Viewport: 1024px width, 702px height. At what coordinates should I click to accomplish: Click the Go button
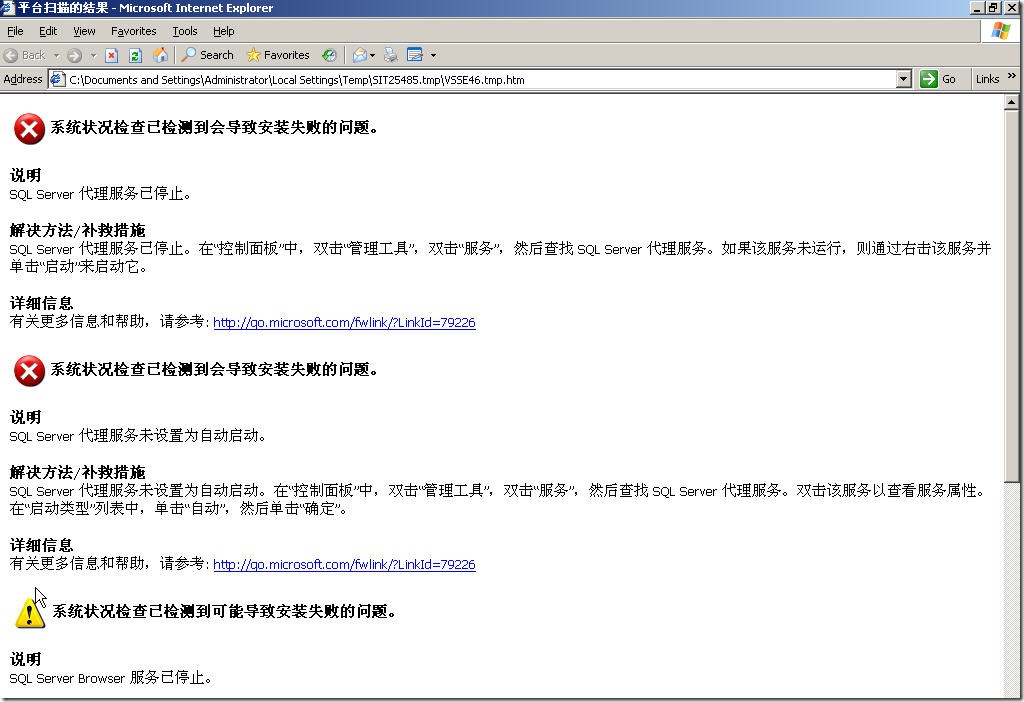[x=938, y=80]
